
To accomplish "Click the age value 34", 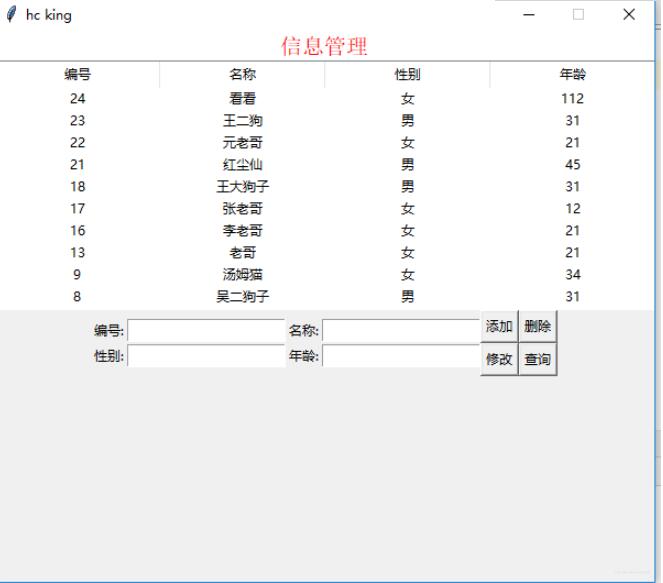I will click(573, 274).
